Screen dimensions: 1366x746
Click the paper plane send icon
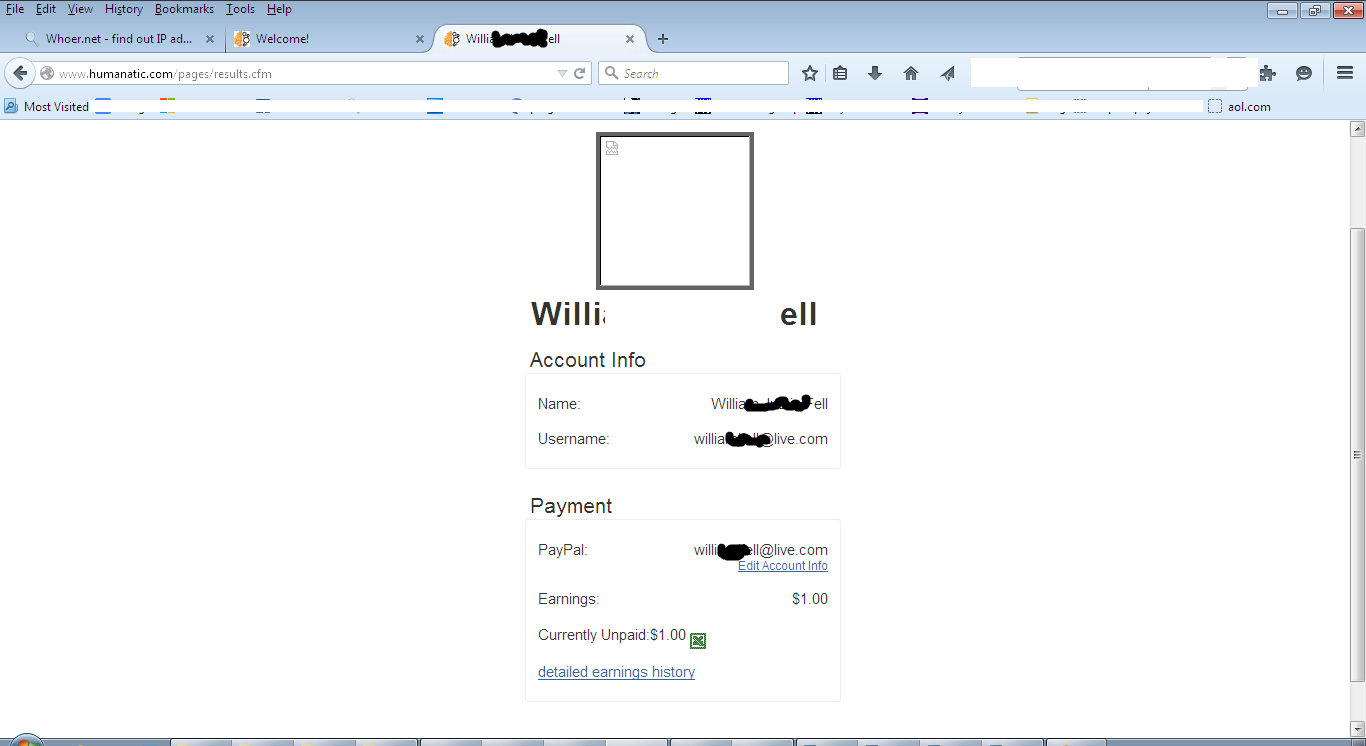click(x=947, y=73)
